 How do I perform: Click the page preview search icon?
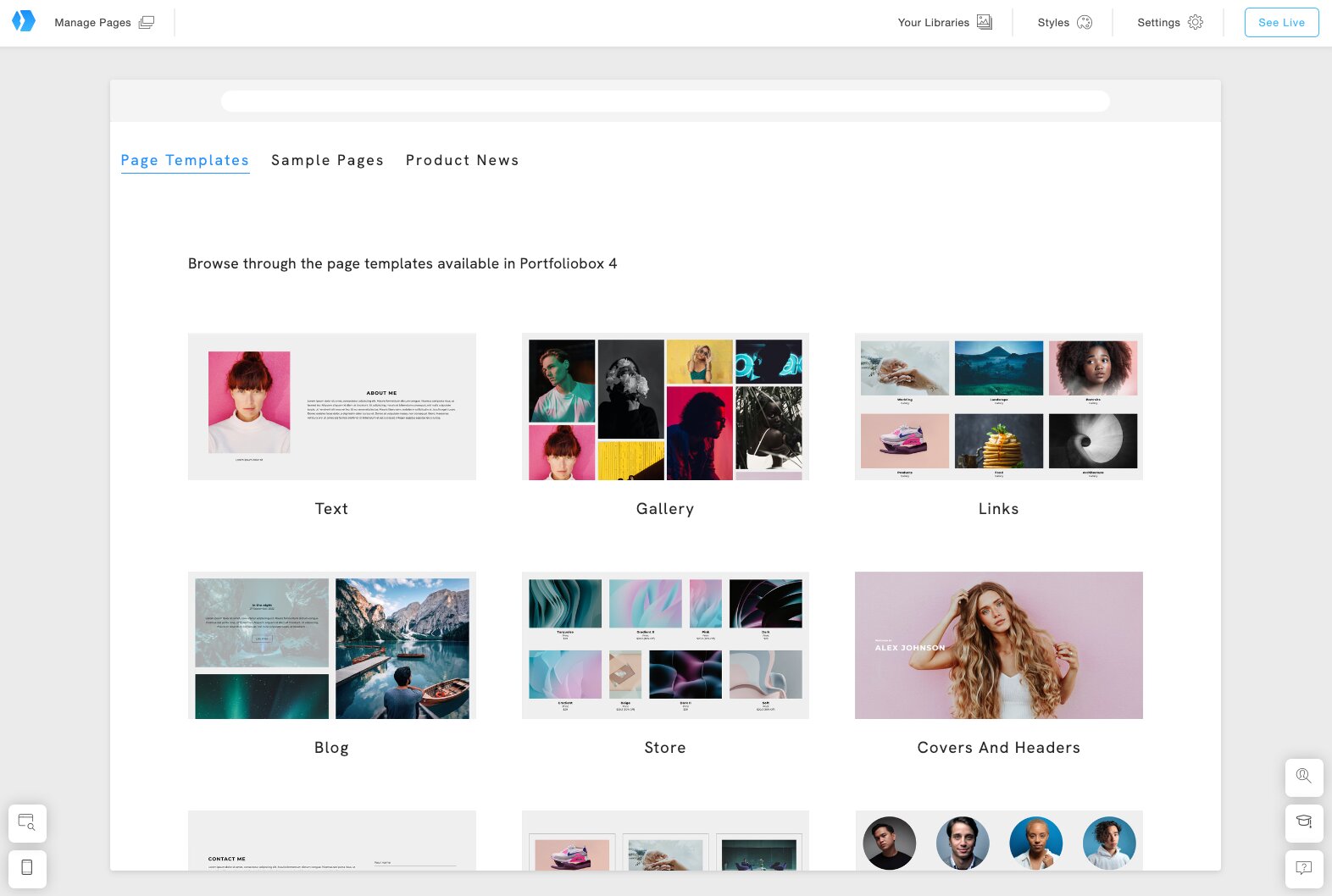pos(27,823)
